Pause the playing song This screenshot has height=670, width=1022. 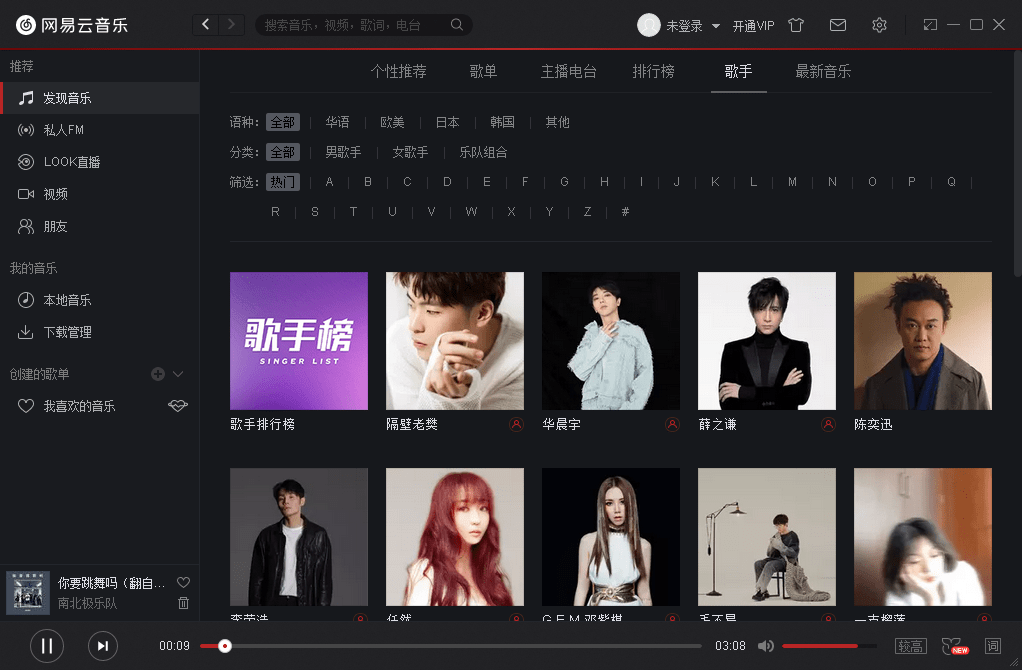pos(47,646)
